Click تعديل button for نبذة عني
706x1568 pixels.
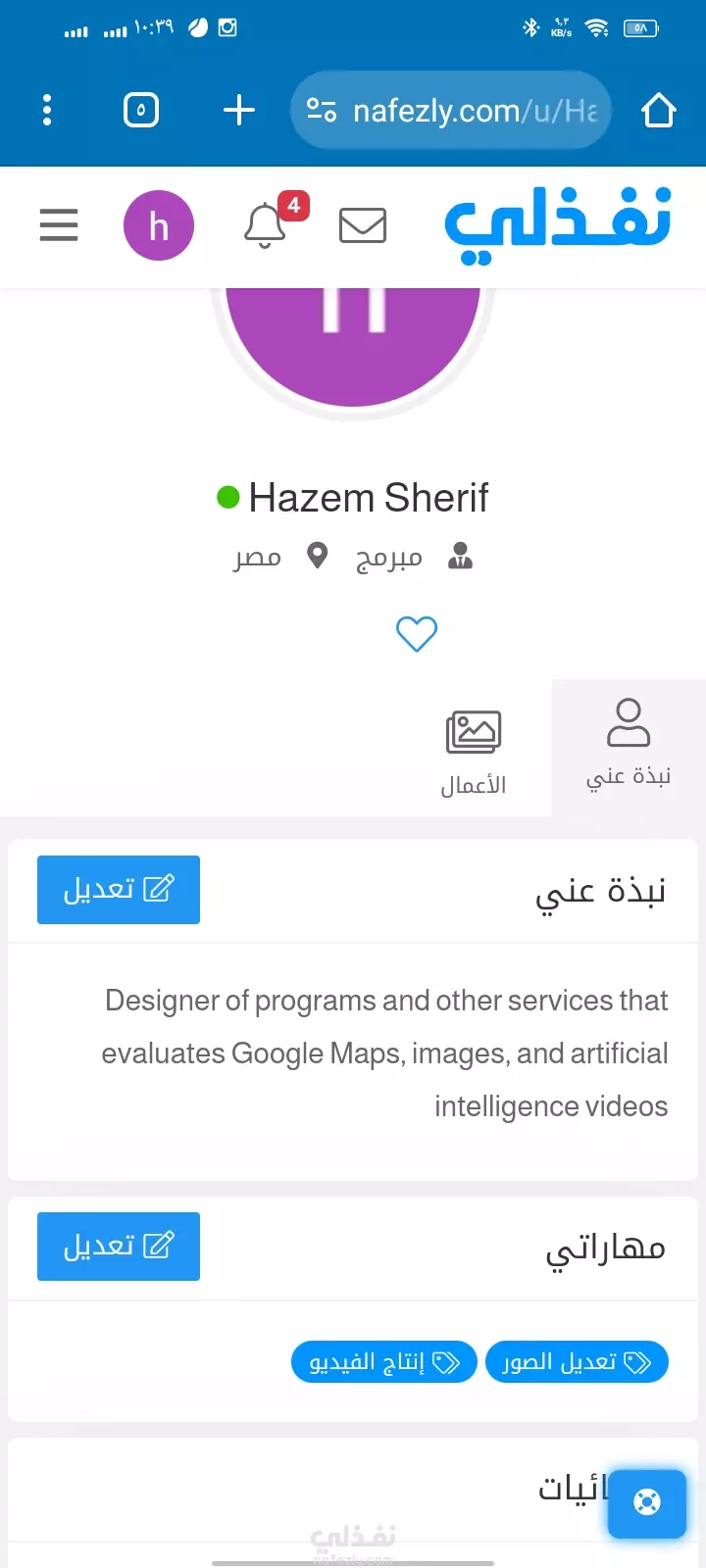[119, 890]
